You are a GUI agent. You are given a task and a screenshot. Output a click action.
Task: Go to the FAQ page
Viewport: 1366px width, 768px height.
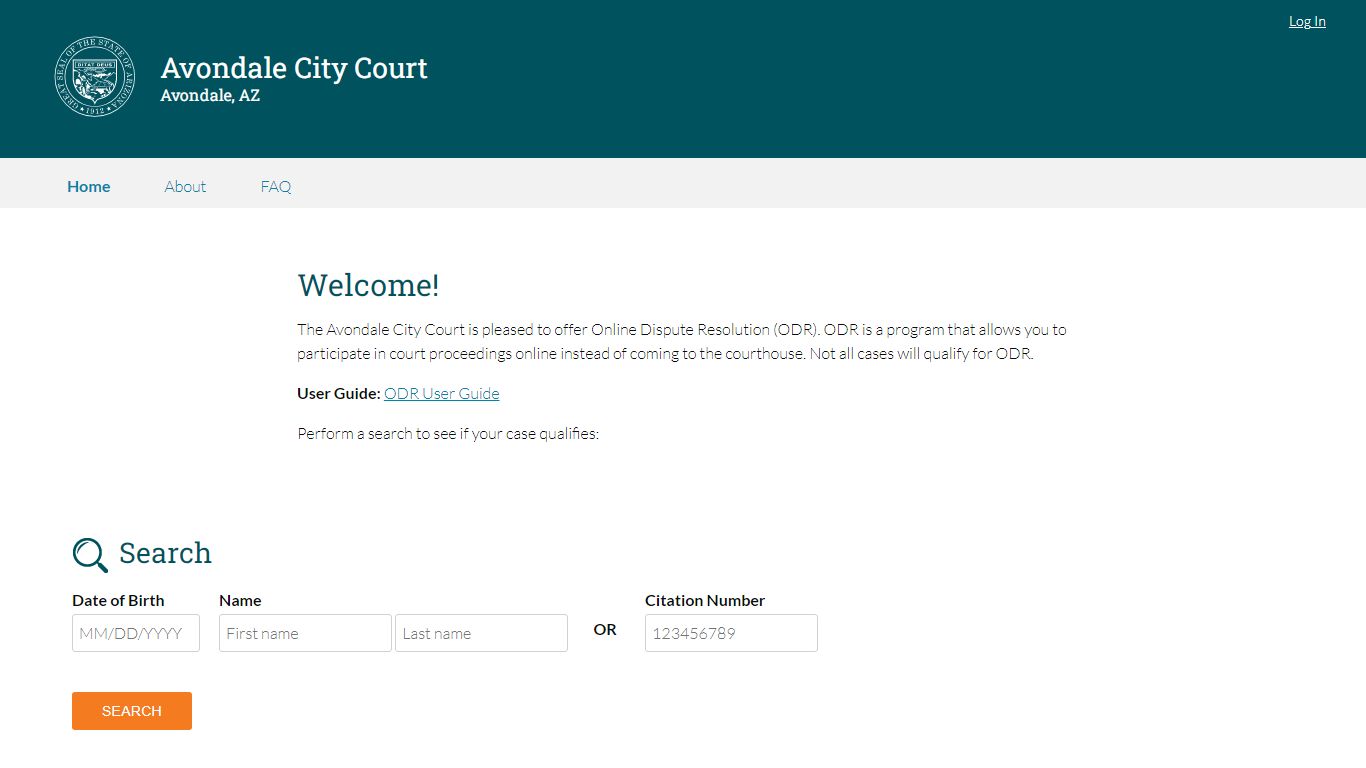(x=276, y=186)
